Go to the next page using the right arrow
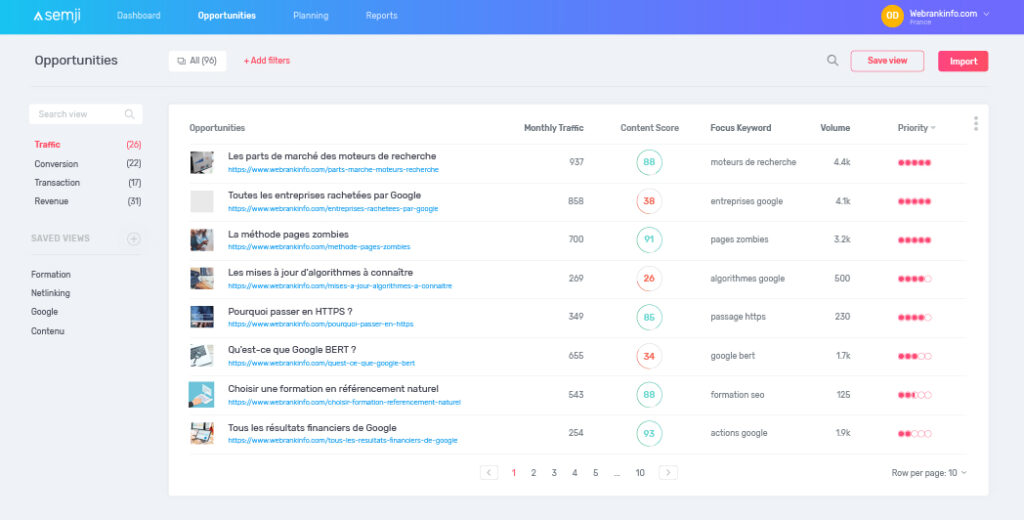 pos(668,473)
